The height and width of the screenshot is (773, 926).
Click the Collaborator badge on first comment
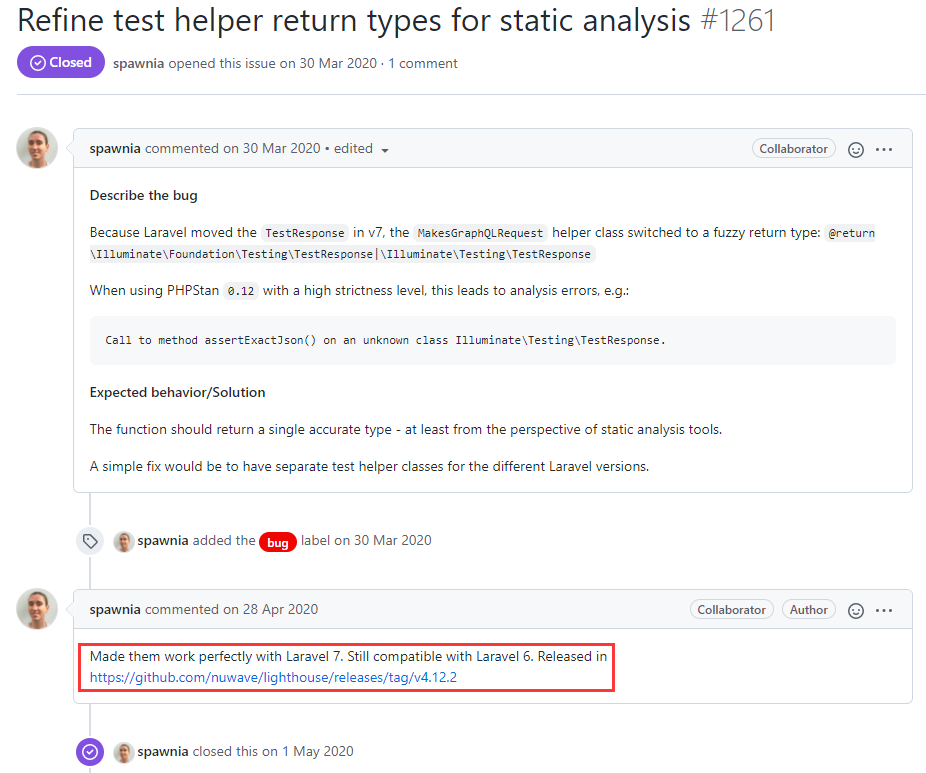(x=793, y=149)
